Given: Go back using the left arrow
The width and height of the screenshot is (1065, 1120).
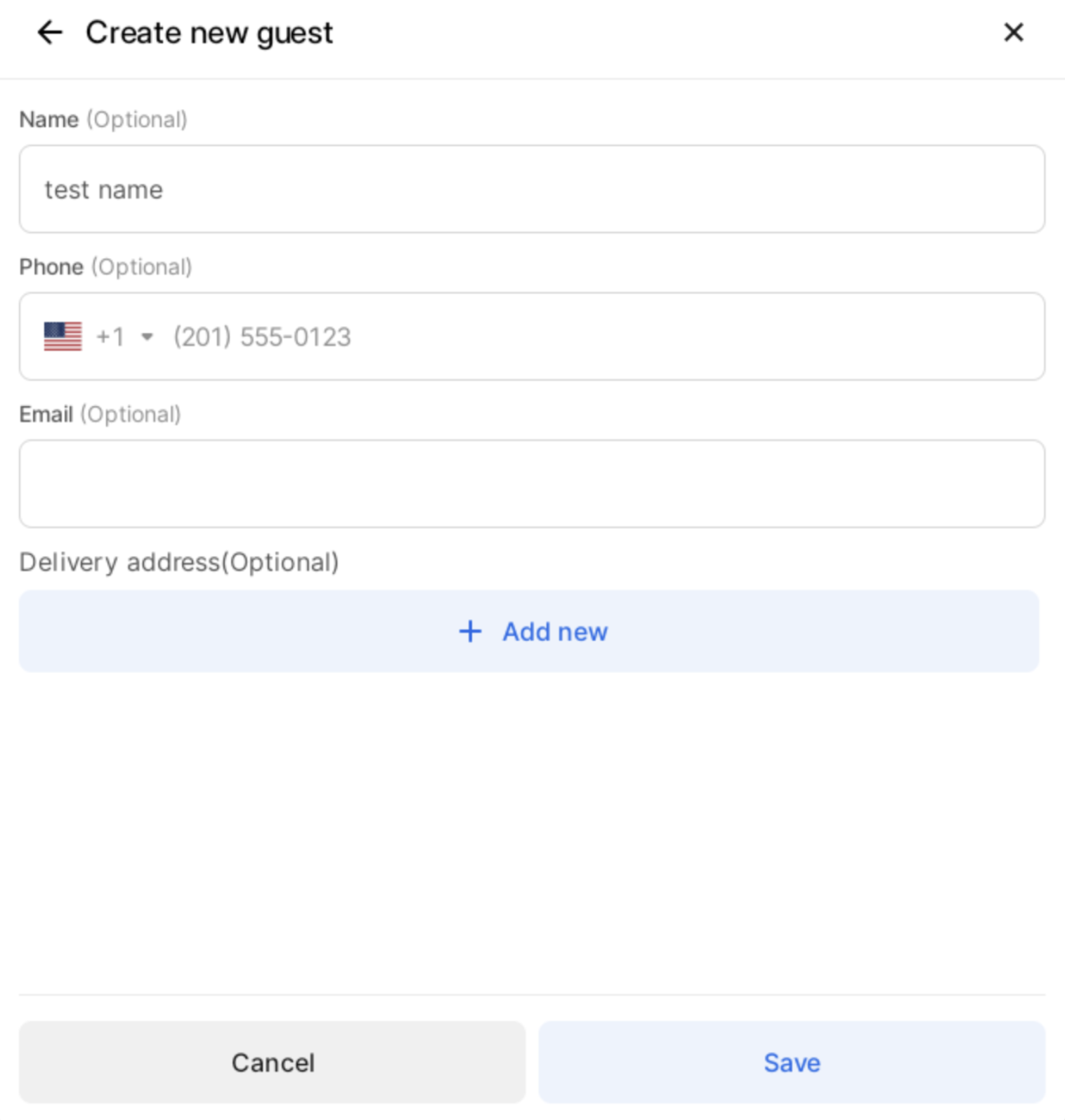Looking at the screenshot, I should (x=50, y=32).
